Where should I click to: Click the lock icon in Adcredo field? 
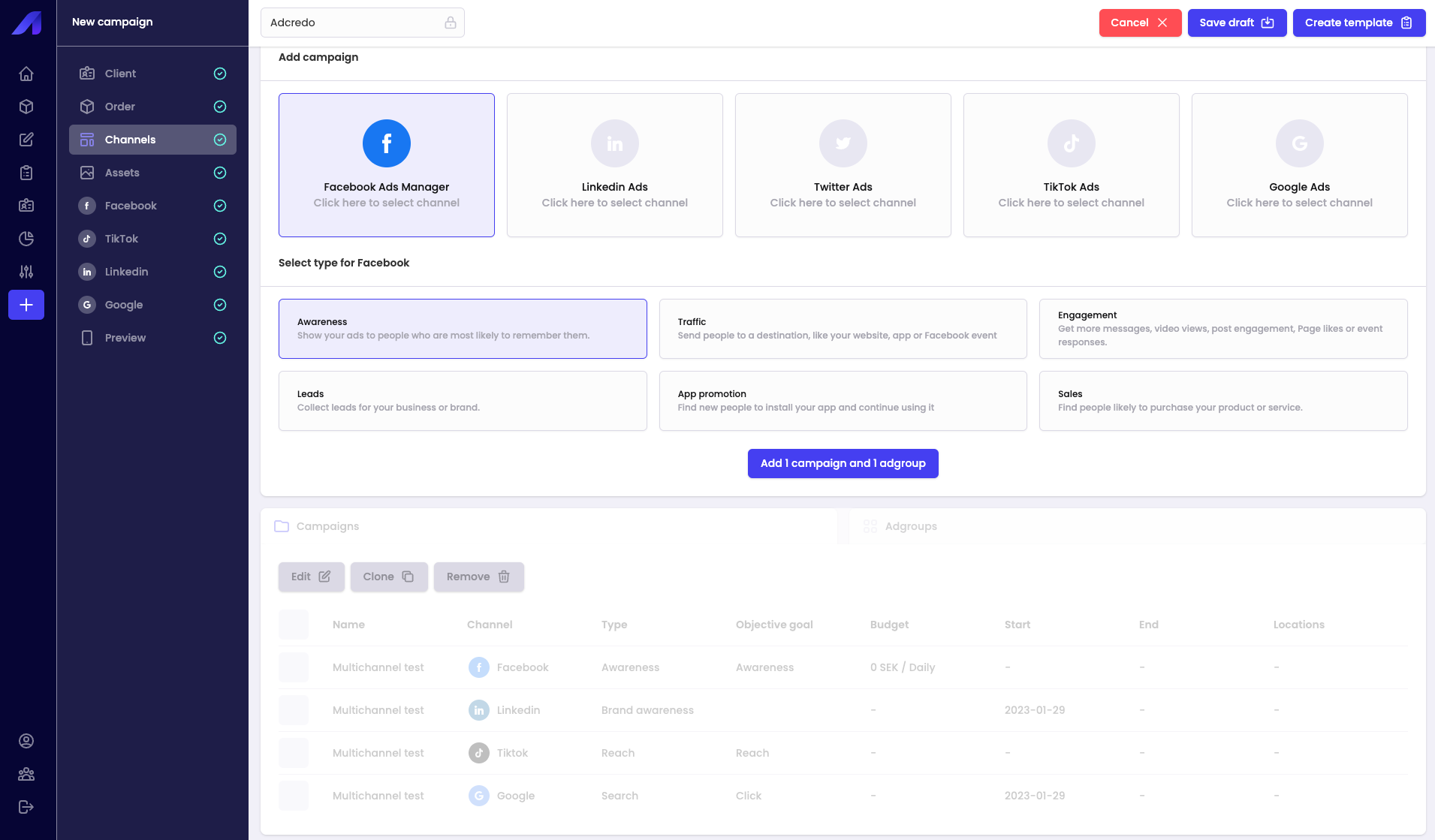[451, 23]
